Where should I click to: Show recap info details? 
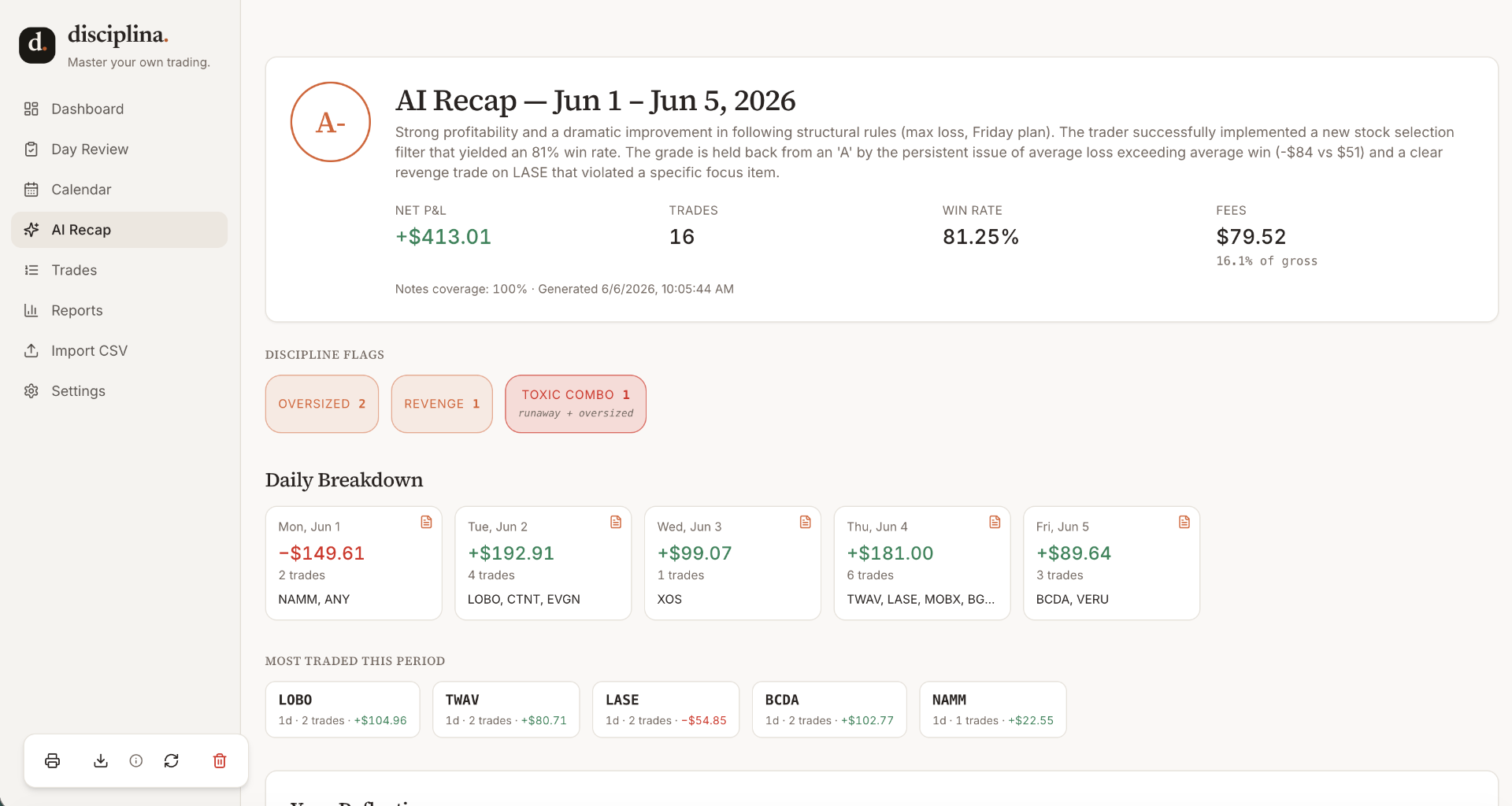click(x=136, y=760)
